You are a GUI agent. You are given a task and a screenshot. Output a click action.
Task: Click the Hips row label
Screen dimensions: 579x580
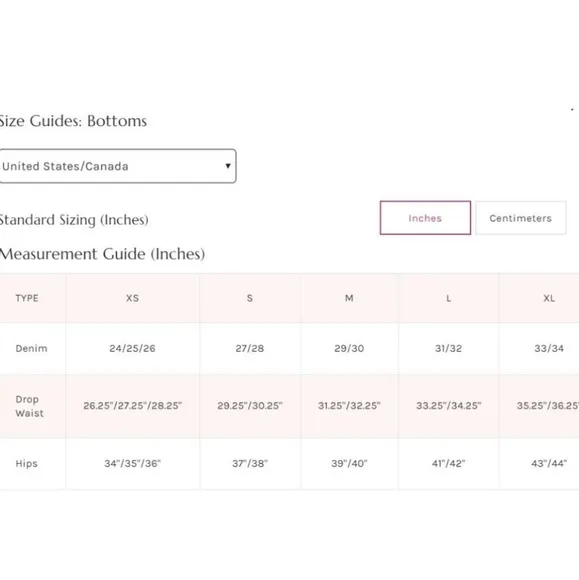(x=27, y=463)
